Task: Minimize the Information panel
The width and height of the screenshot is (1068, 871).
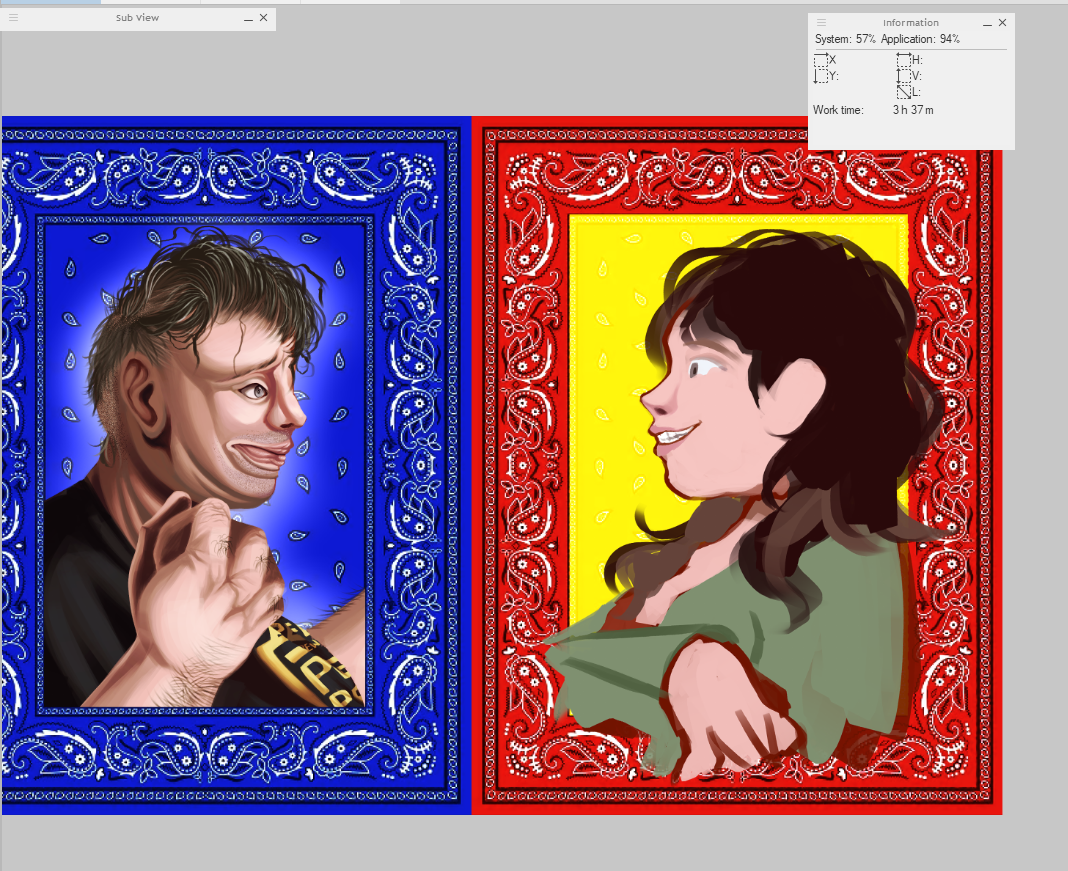Action: point(988,23)
